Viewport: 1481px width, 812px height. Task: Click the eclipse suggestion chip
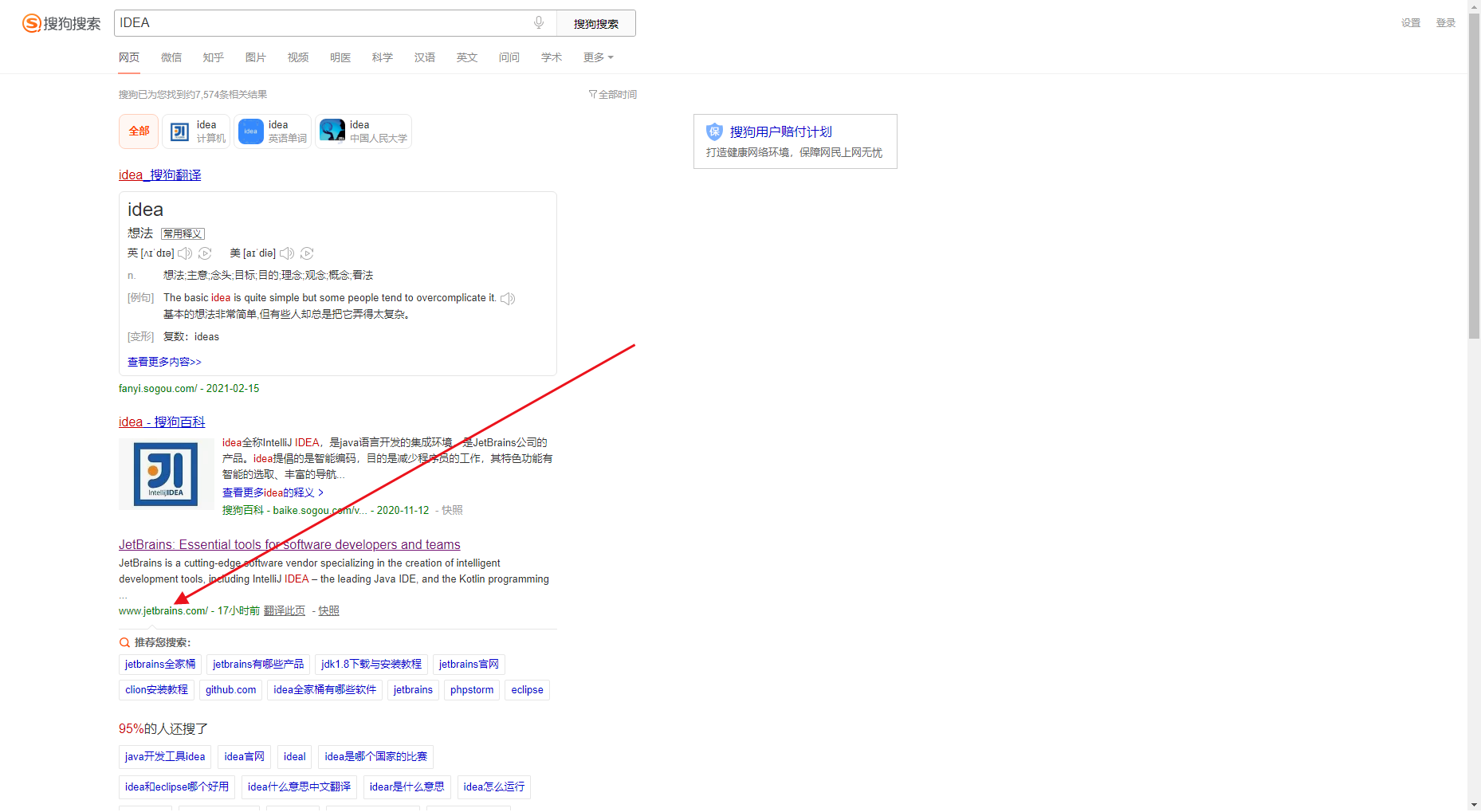pyautogui.click(x=528, y=690)
